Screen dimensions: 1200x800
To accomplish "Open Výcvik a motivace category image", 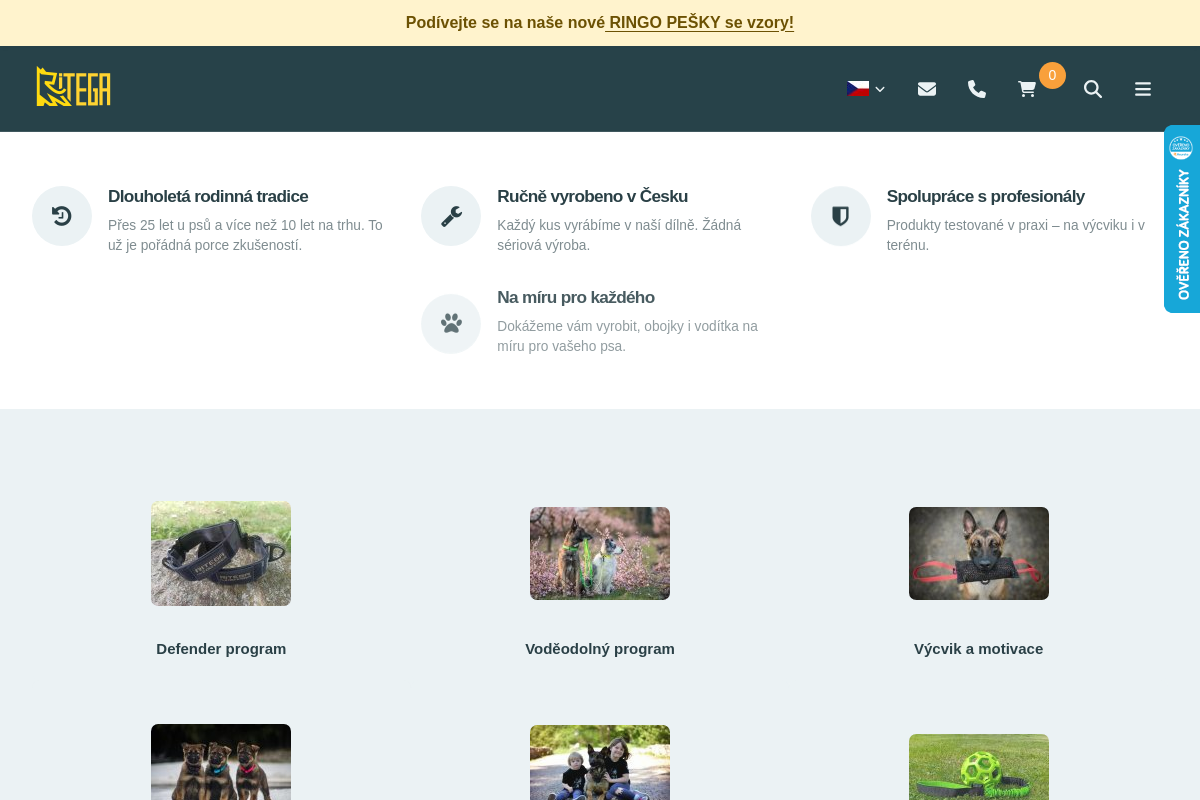I will click(x=979, y=553).
